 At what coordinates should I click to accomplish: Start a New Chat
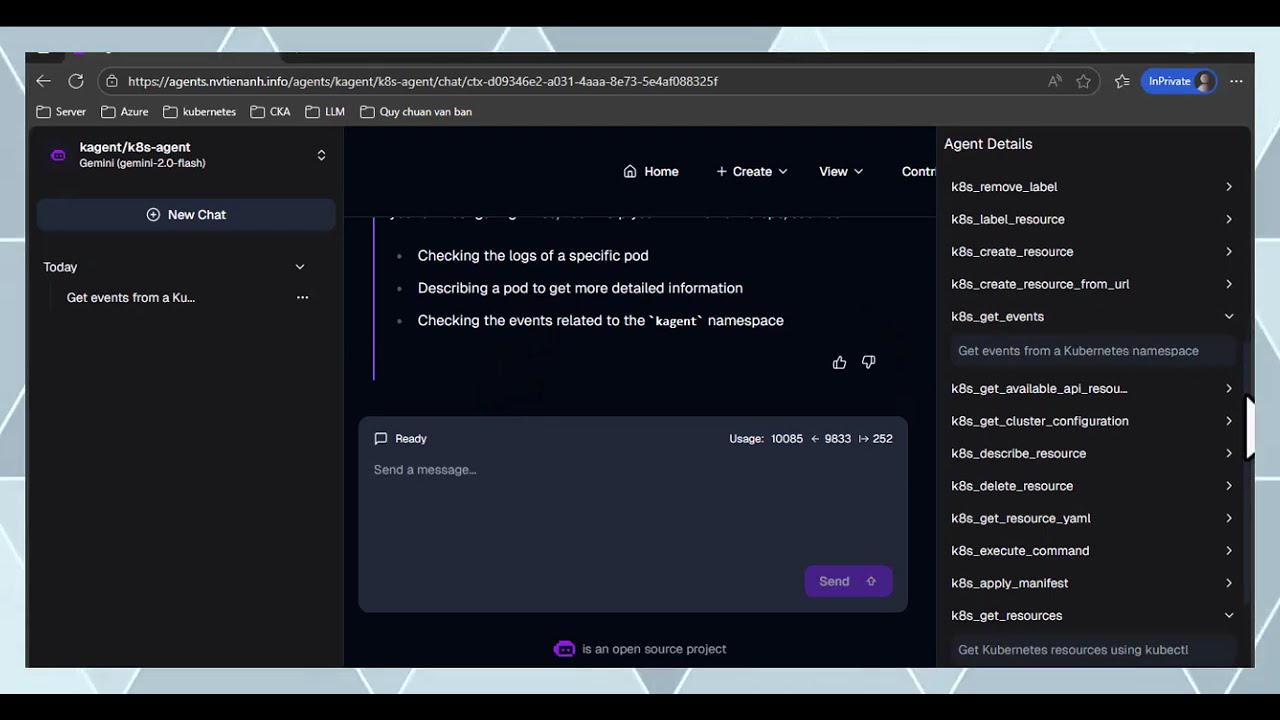pyautogui.click(x=186, y=215)
